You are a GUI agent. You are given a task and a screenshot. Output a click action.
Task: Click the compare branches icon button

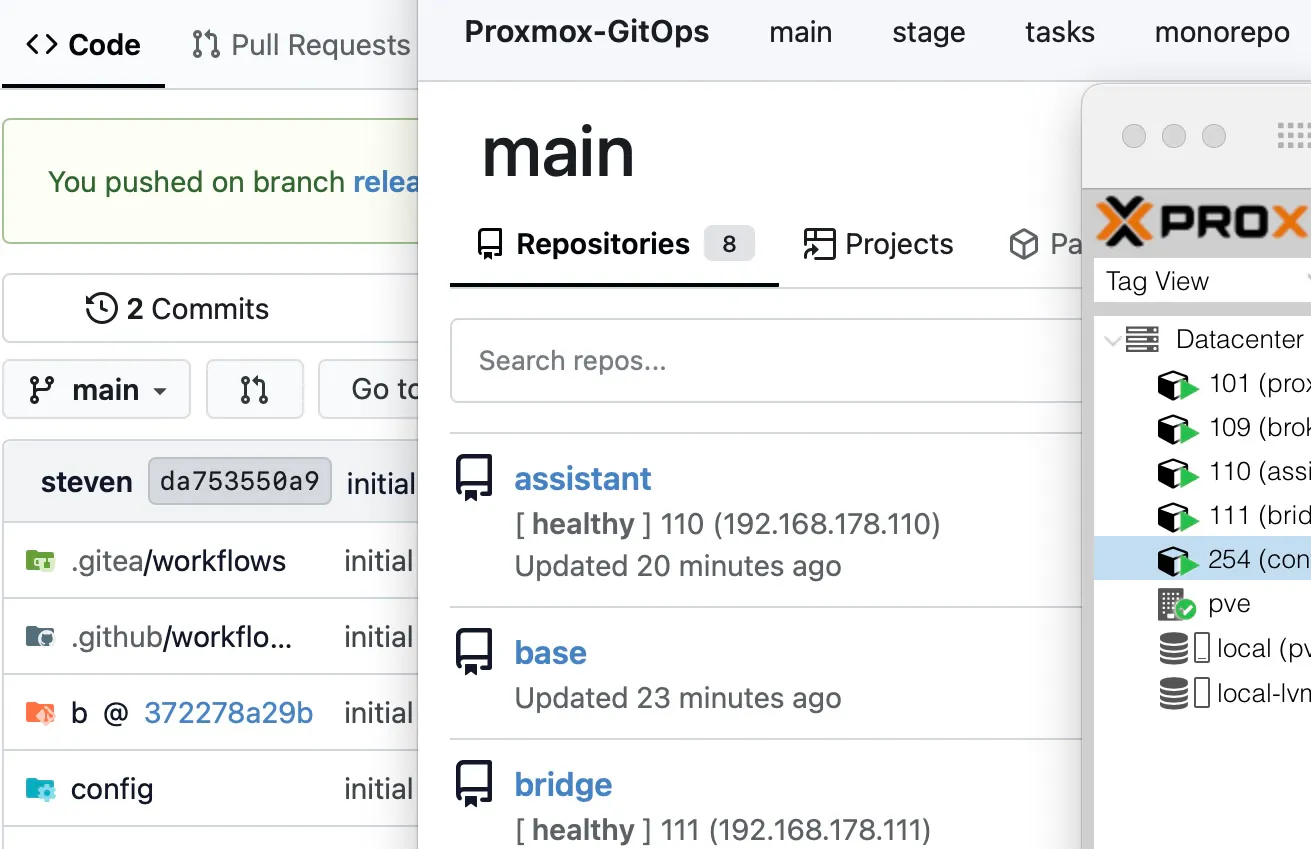[254, 389]
